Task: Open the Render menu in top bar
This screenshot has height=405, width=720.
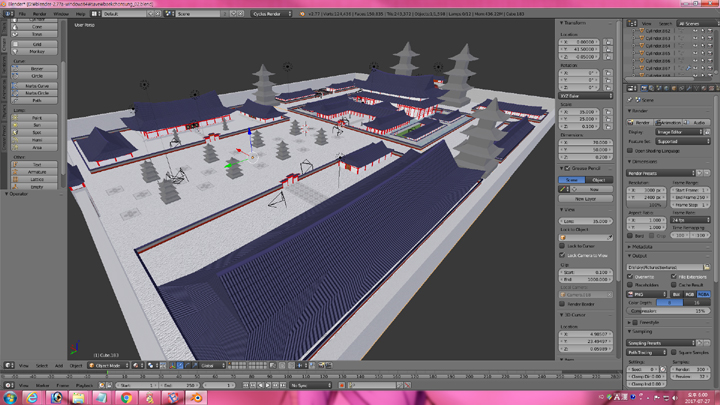Action: point(39,14)
